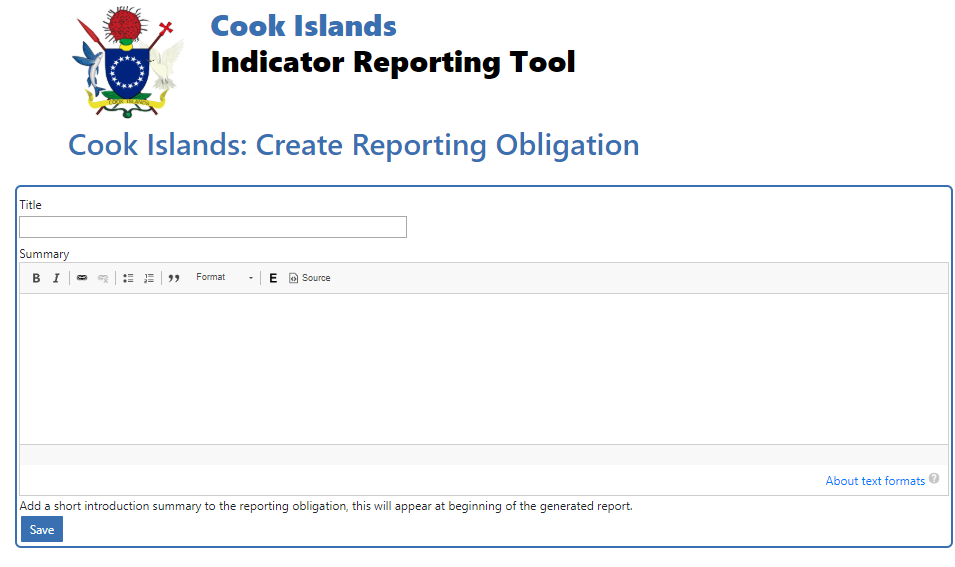Screen dimensions: 955x567
Task: Click the Create Reporting Obligation page heading
Action: tap(353, 145)
